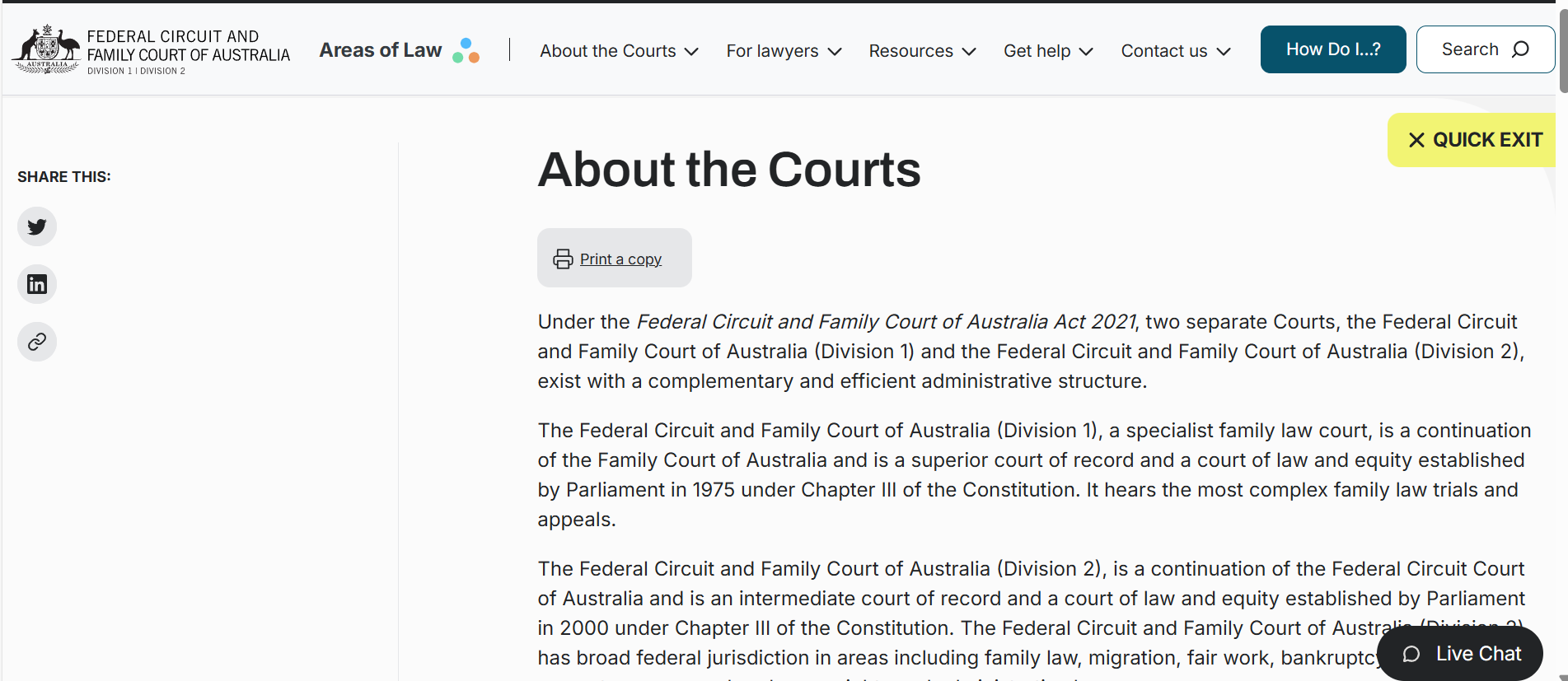Open the Get help menu
The width and height of the screenshot is (1568, 681).
click(x=1048, y=51)
